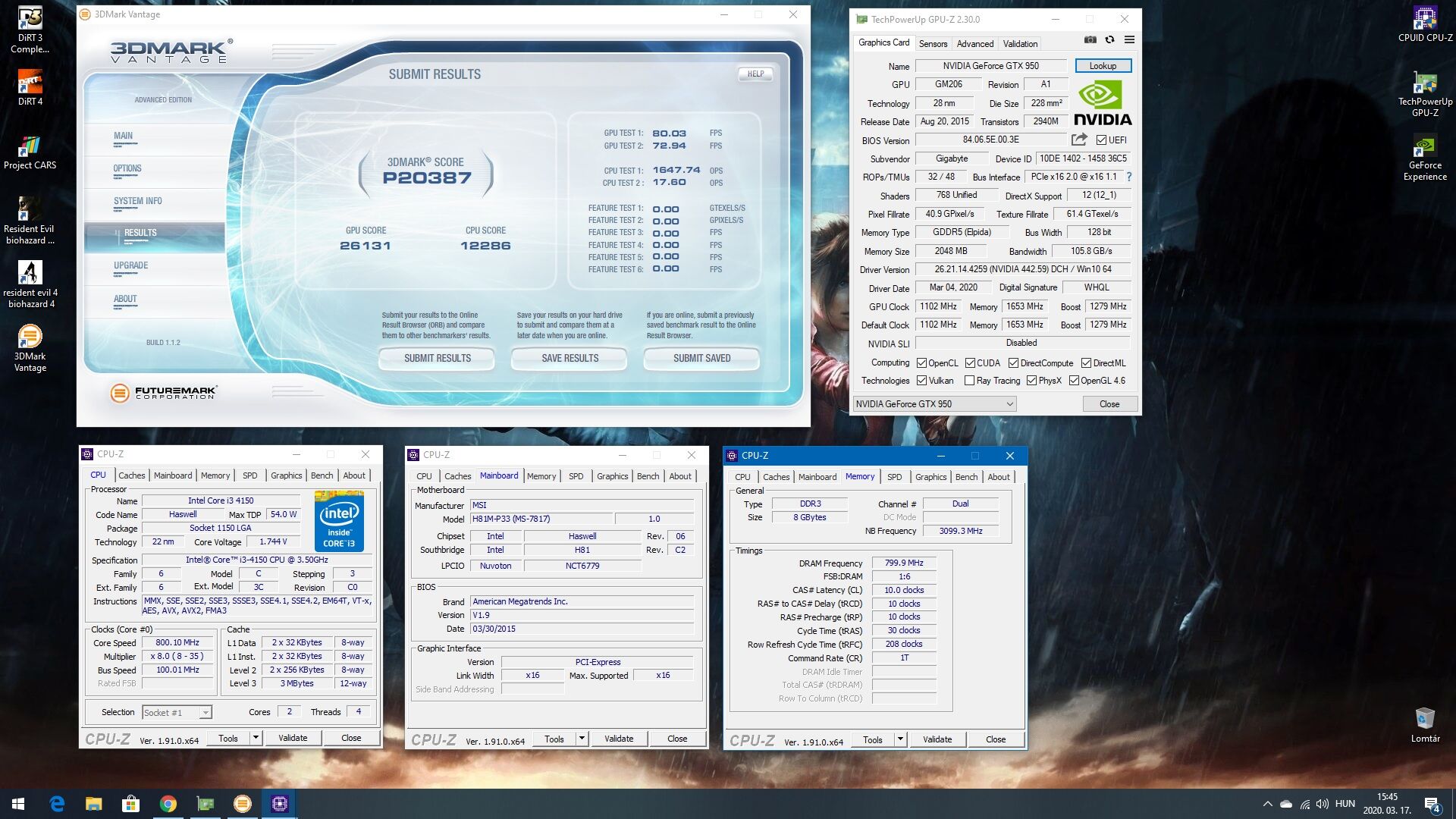Open CPUID CPU-Z desktop shortcut
Image resolution: width=1456 pixels, height=819 pixels.
1425,24
